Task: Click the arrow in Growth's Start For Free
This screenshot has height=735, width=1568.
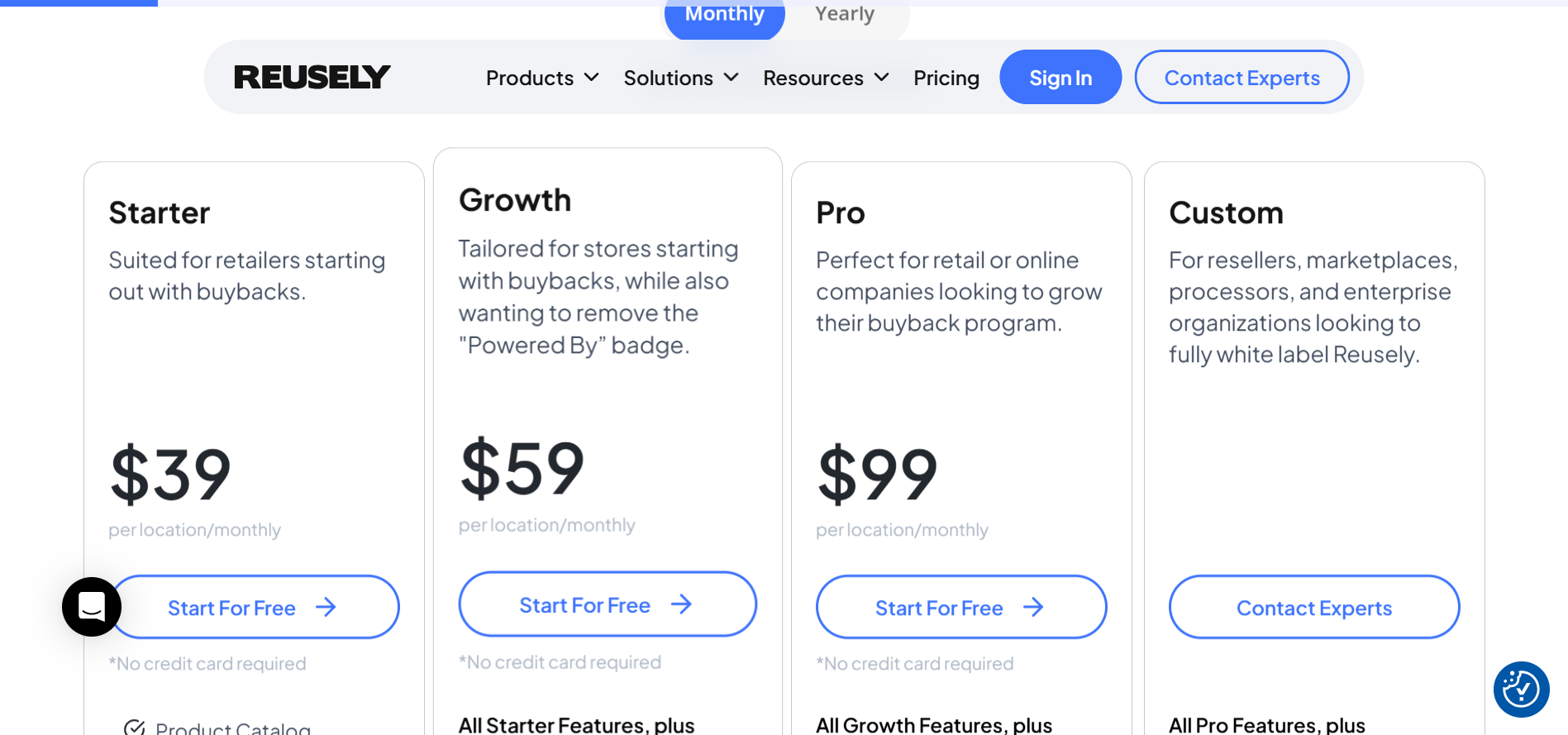Action: pyautogui.click(x=681, y=604)
